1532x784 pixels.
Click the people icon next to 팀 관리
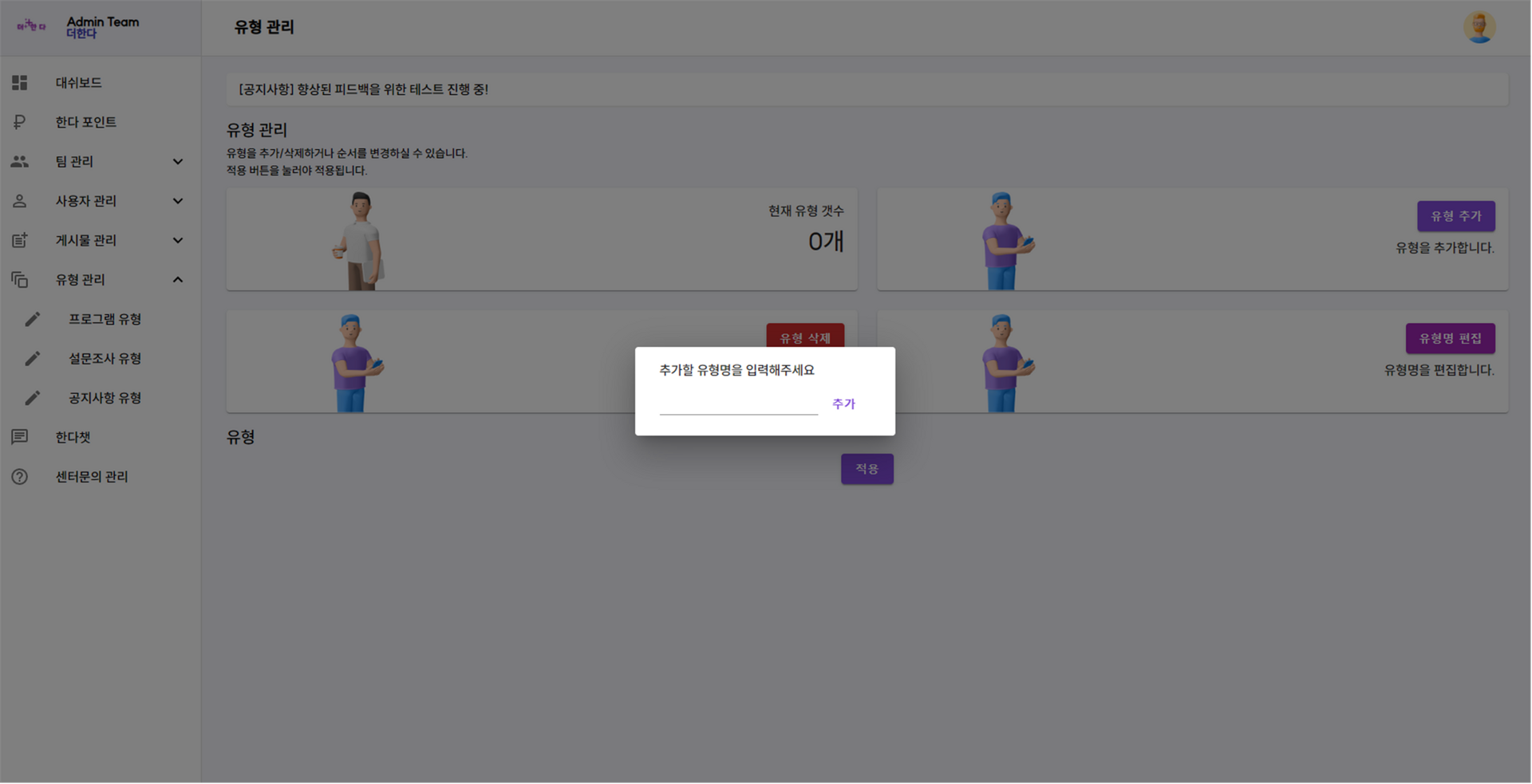pyautogui.click(x=19, y=161)
